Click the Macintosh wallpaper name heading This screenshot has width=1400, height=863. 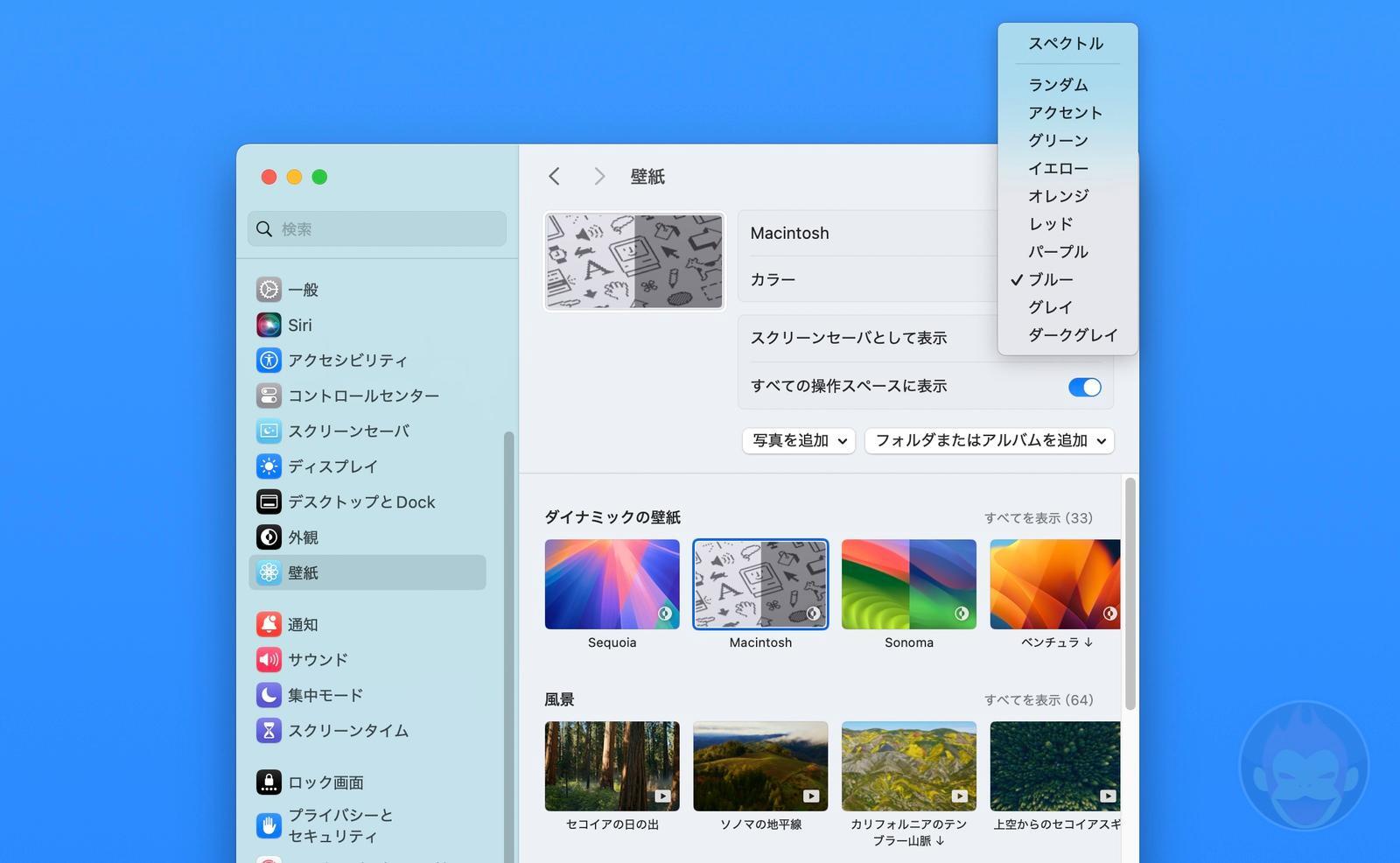point(790,234)
